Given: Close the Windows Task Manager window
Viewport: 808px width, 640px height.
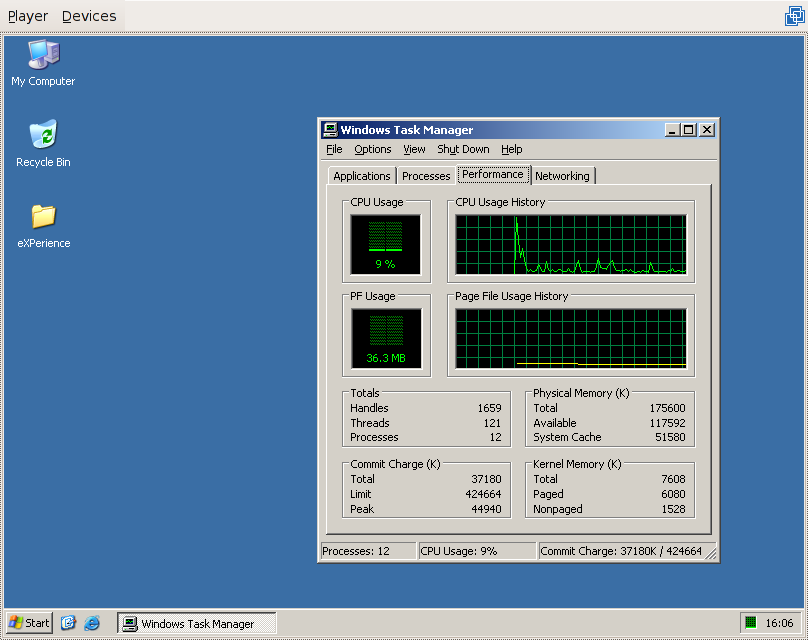Looking at the screenshot, I should 707,130.
